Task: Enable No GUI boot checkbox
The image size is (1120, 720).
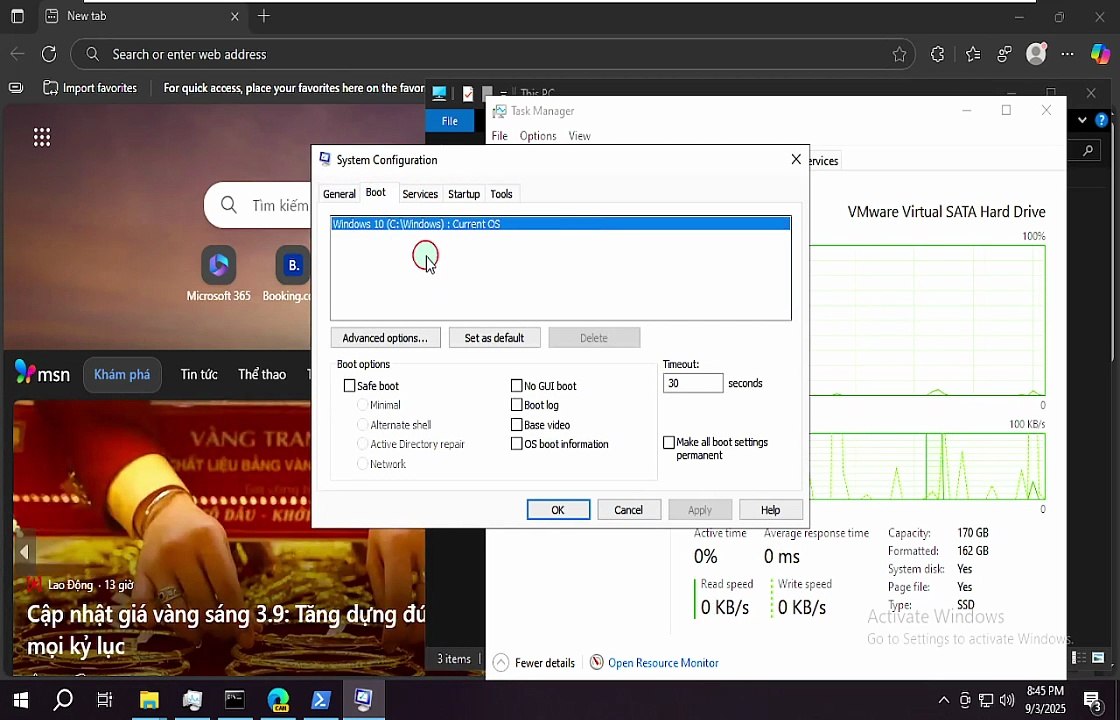Action: coord(516,386)
